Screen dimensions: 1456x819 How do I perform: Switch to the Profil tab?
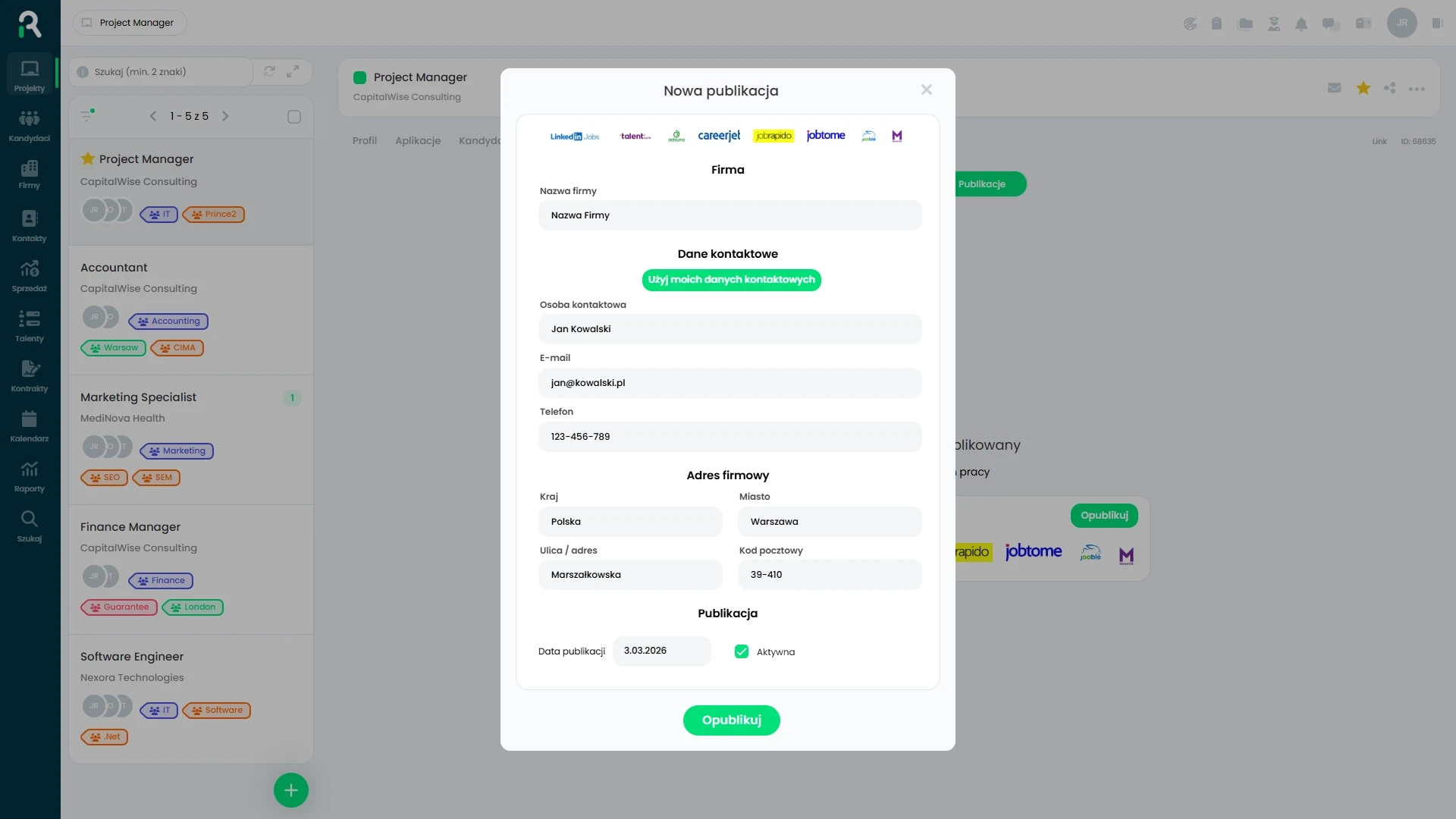(365, 141)
